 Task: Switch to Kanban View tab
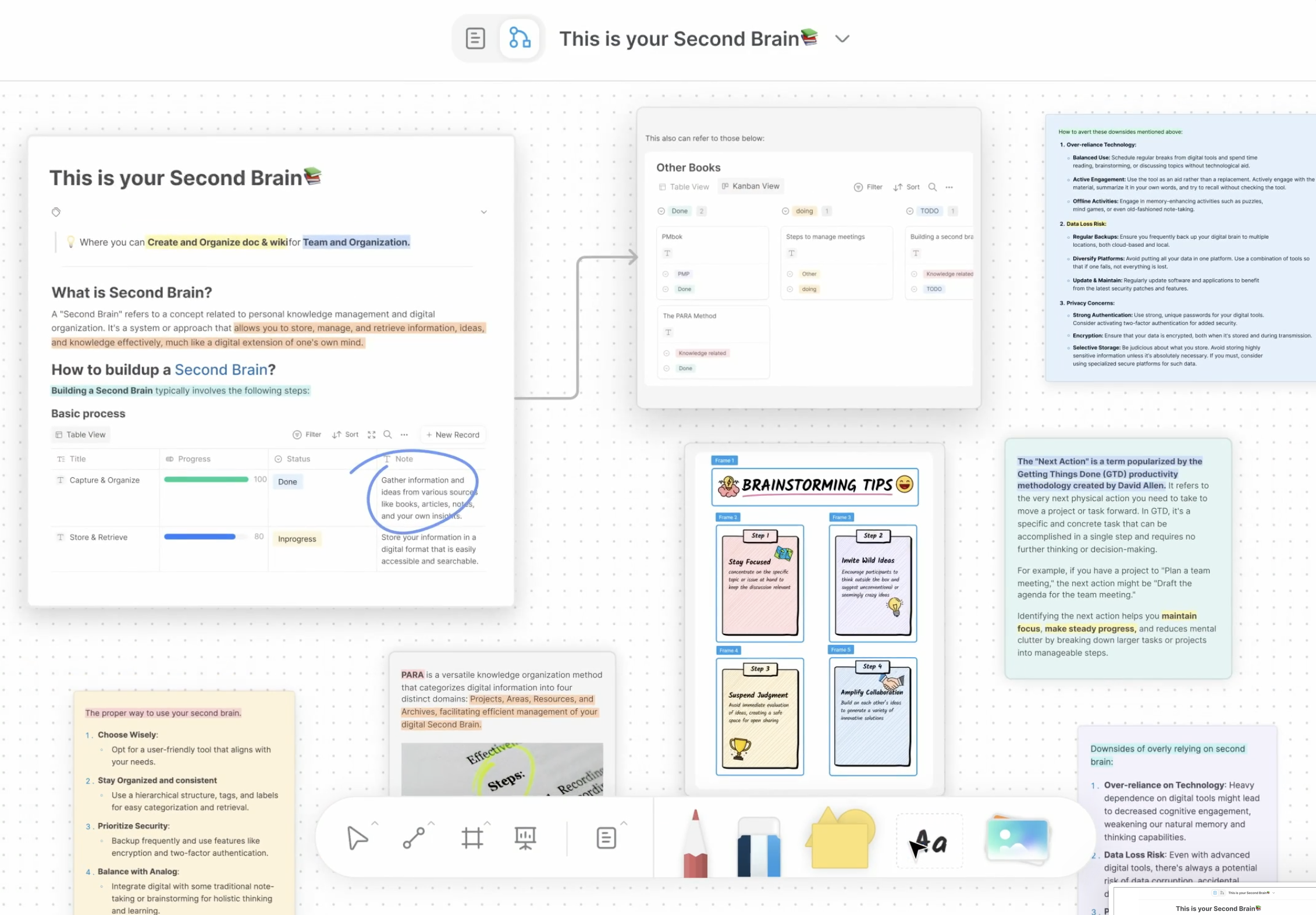751,186
